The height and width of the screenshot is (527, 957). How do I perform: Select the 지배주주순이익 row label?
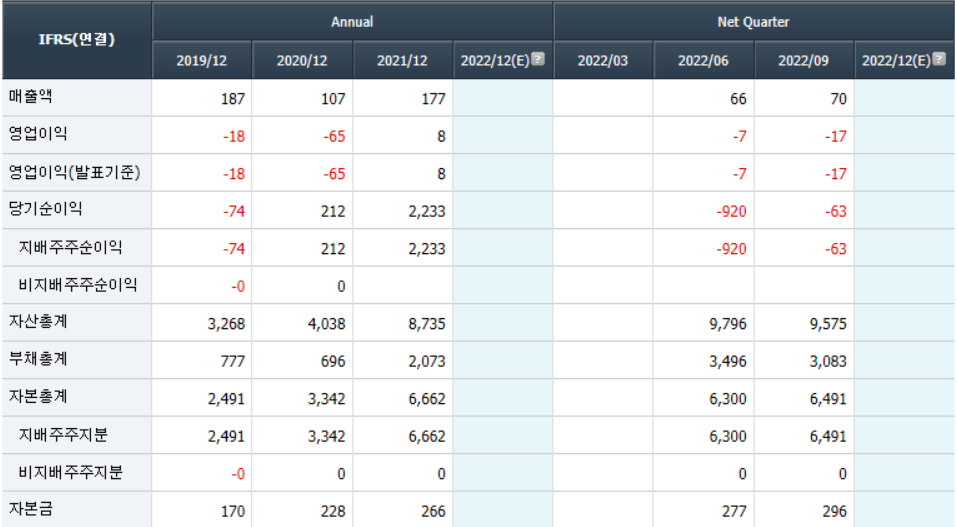click(70, 247)
